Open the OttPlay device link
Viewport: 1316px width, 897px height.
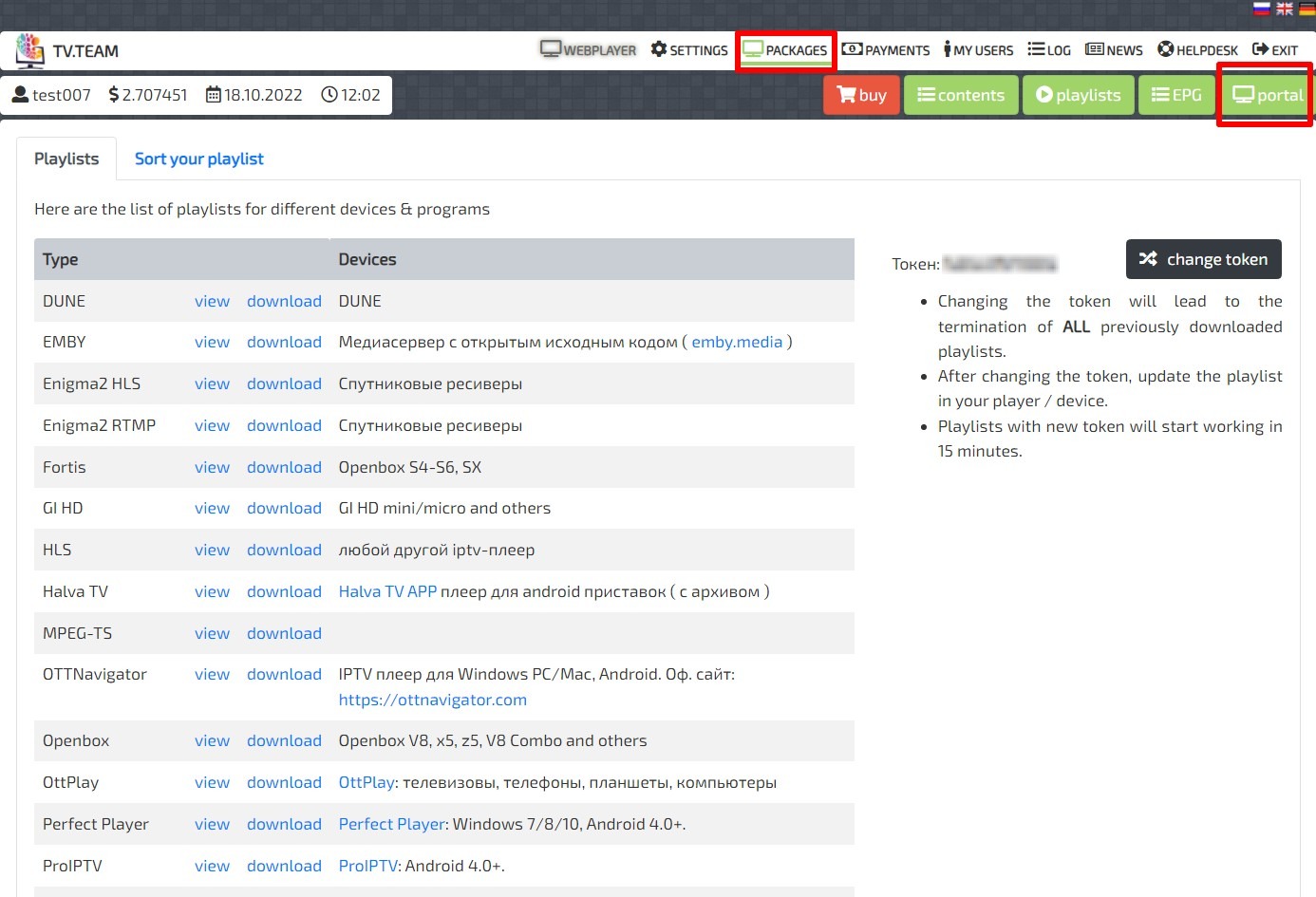coord(367,782)
